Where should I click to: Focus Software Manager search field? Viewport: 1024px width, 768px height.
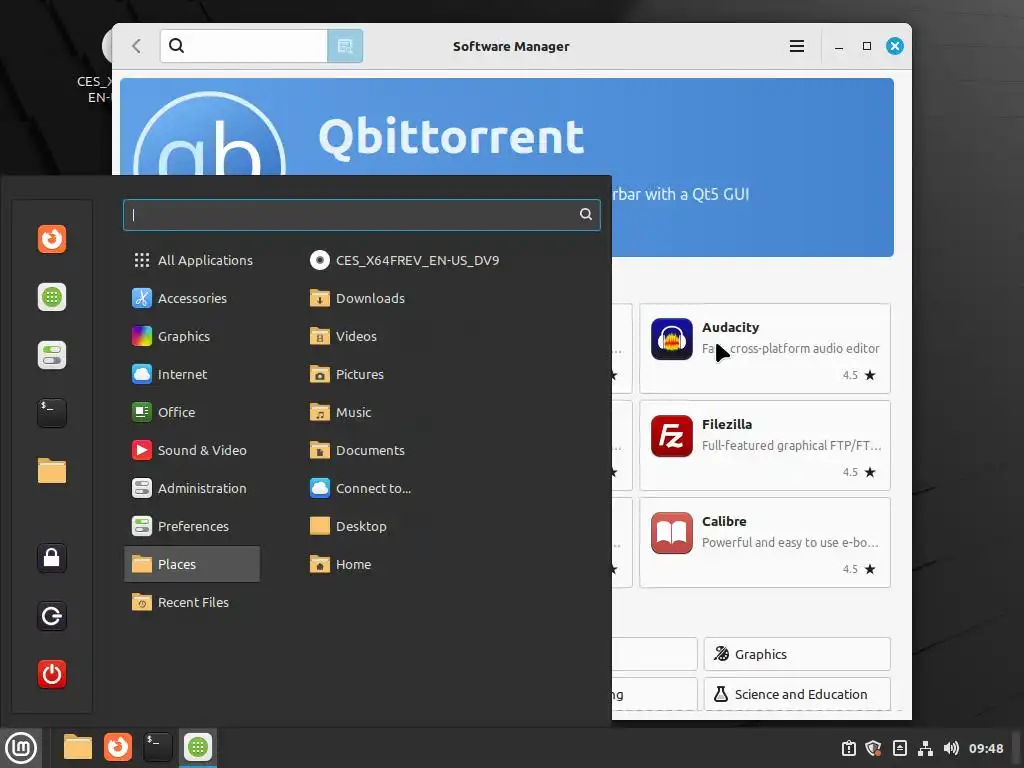coord(244,46)
